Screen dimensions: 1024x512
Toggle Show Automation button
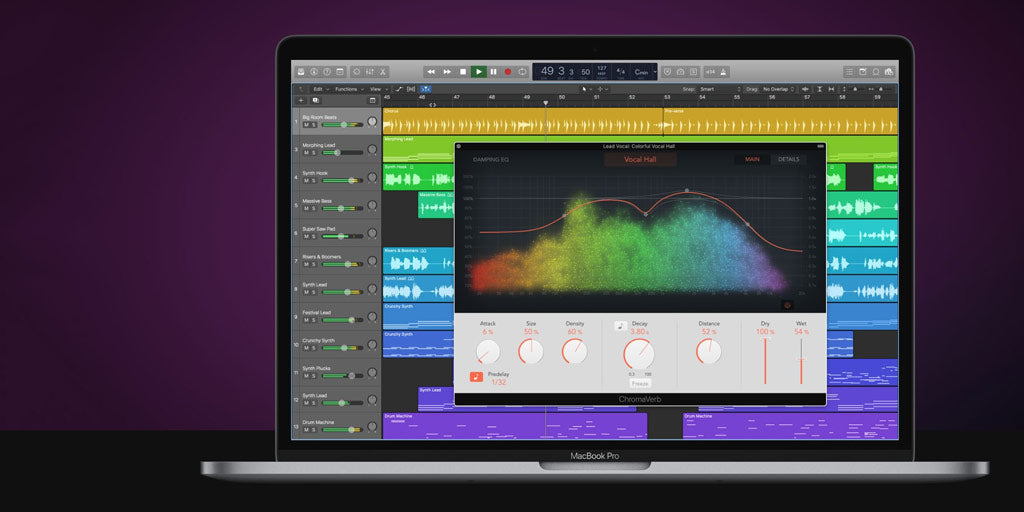point(398,89)
